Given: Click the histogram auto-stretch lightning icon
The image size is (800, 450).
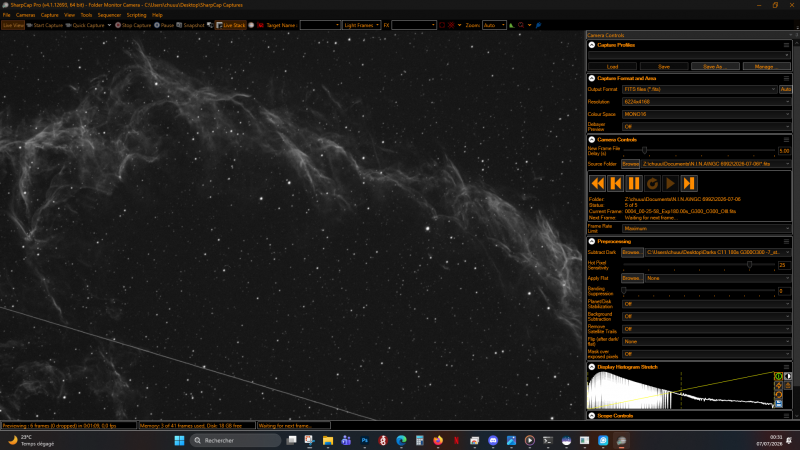Looking at the screenshot, I should coord(778,386).
